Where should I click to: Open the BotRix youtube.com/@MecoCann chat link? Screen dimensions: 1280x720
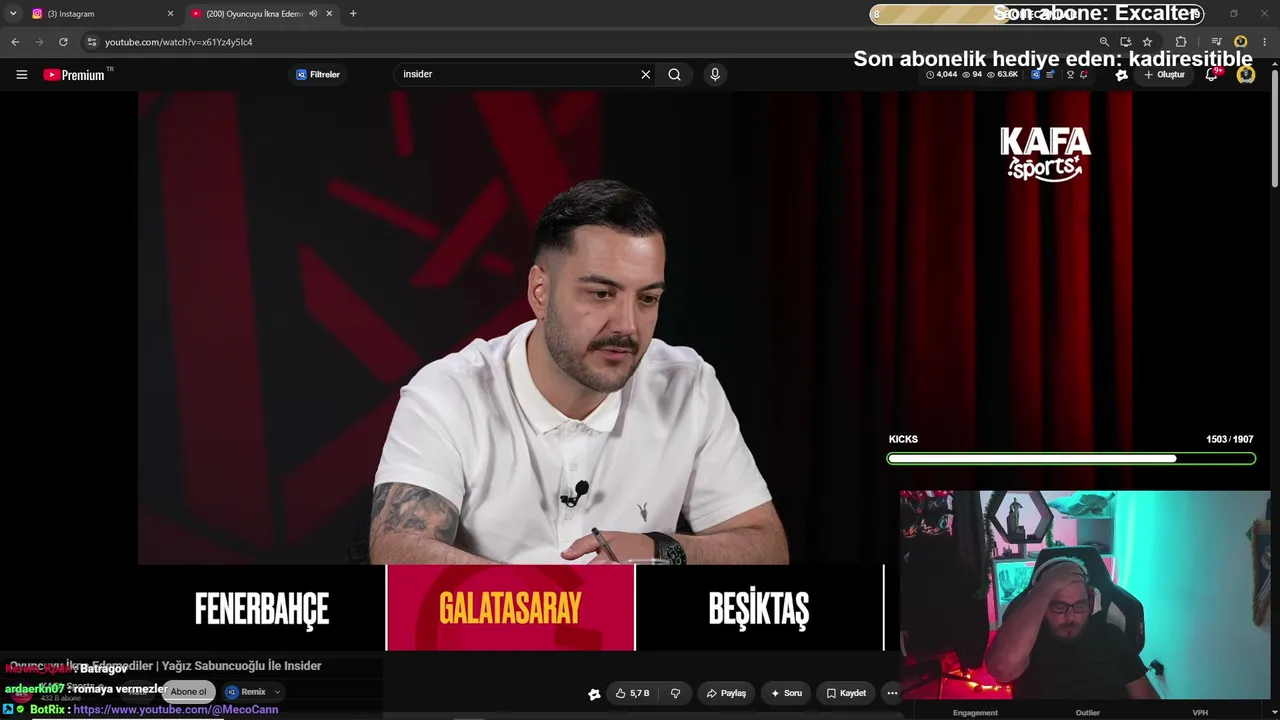point(176,709)
